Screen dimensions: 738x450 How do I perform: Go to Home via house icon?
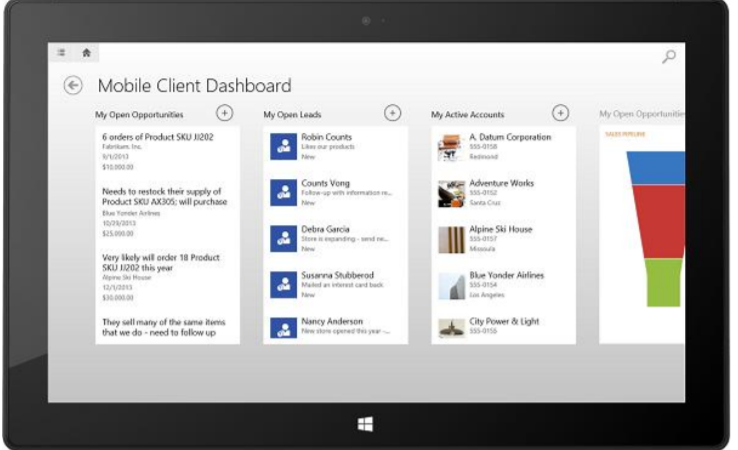point(87,52)
